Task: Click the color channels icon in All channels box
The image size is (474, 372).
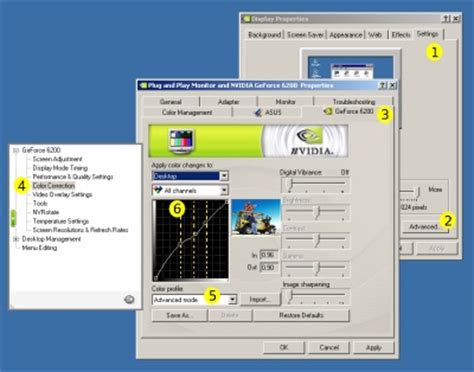Action: (157, 190)
